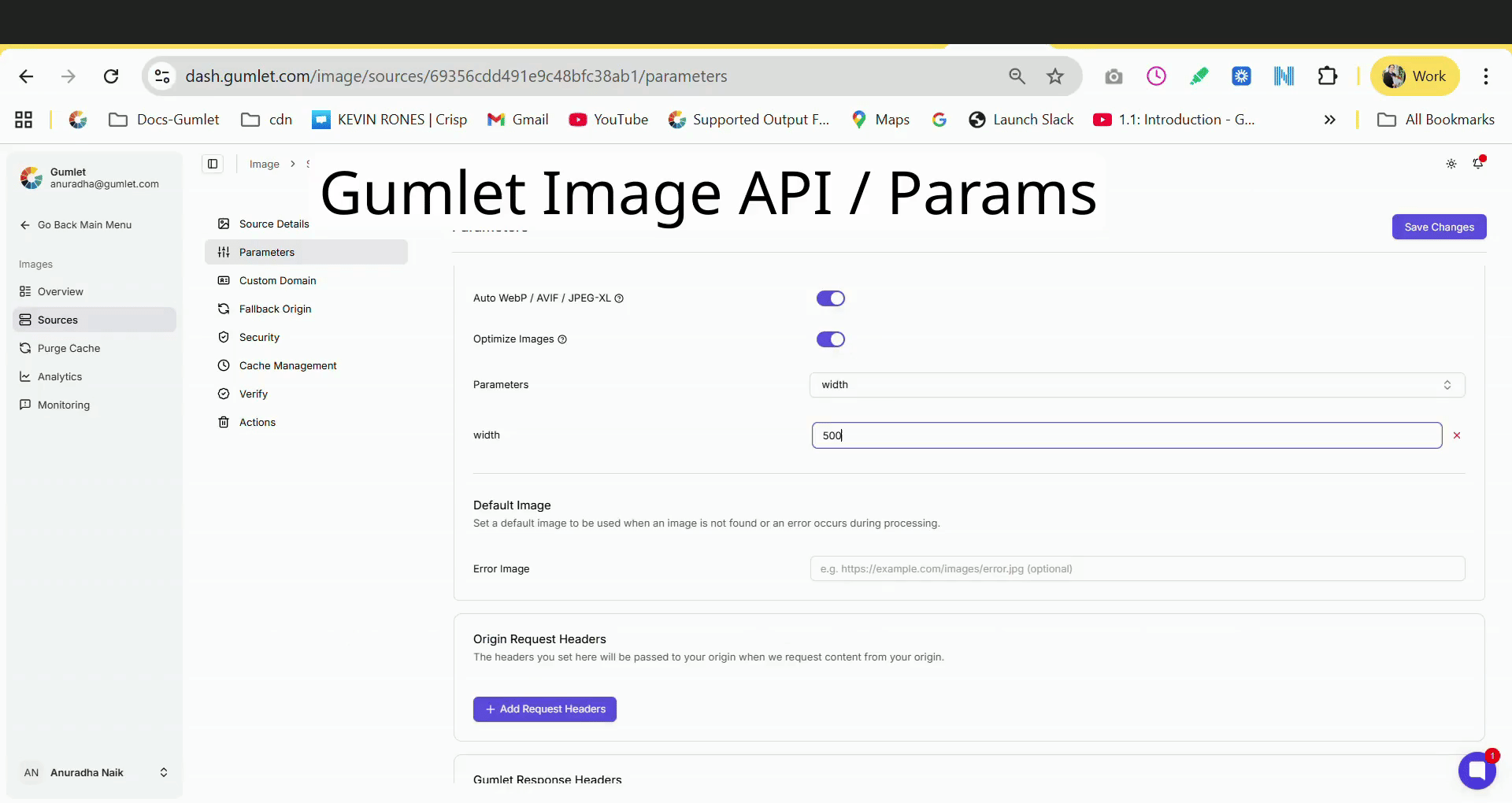Click Save Changes button
The width and height of the screenshot is (1512, 803).
tap(1439, 227)
